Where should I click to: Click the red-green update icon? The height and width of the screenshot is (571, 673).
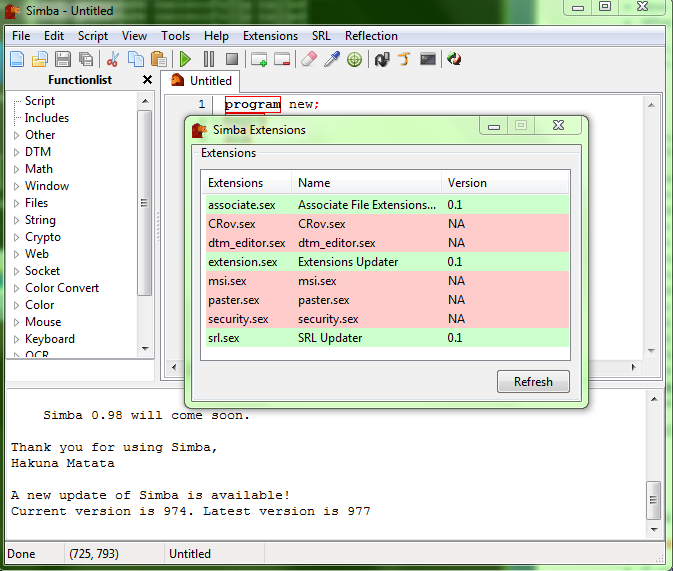[454, 59]
